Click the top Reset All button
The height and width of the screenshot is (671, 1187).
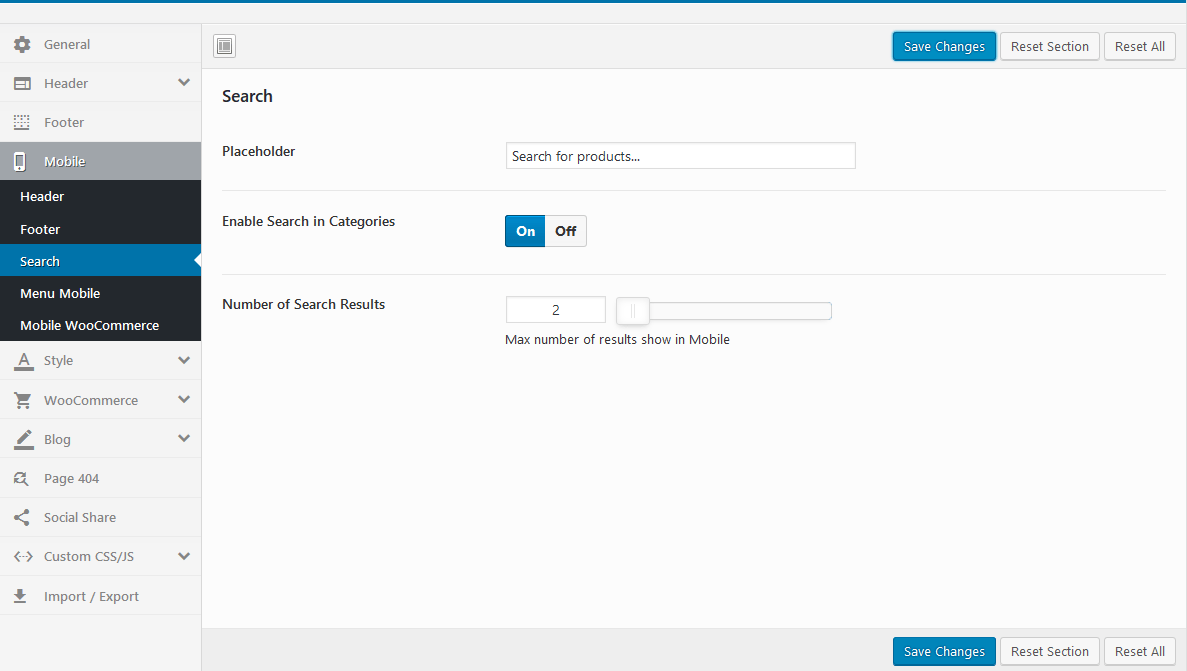(x=1139, y=46)
